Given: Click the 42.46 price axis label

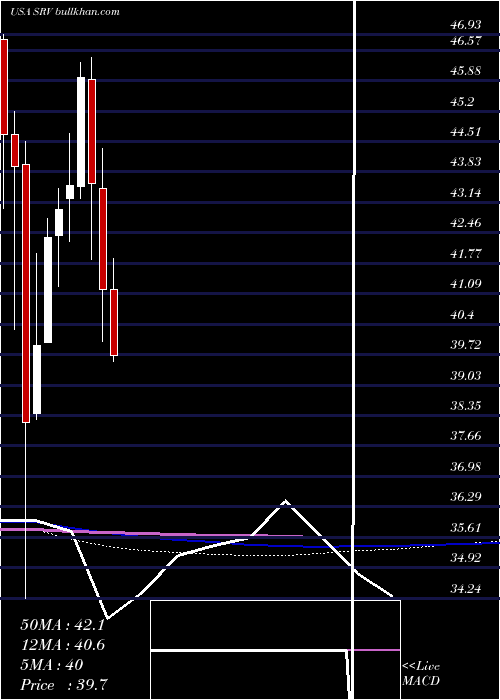Looking at the screenshot, I should click(465, 223).
